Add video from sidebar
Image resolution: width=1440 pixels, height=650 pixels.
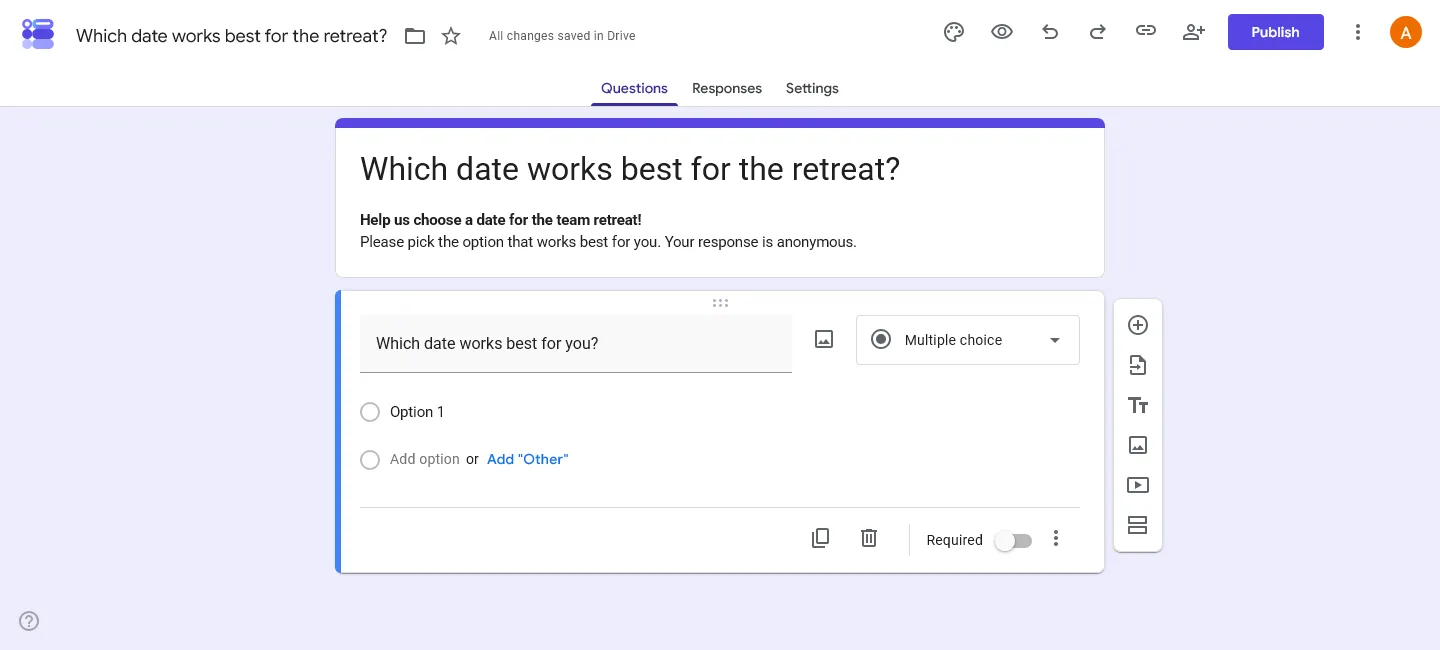pyautogui.click(x=1138, y=485)
